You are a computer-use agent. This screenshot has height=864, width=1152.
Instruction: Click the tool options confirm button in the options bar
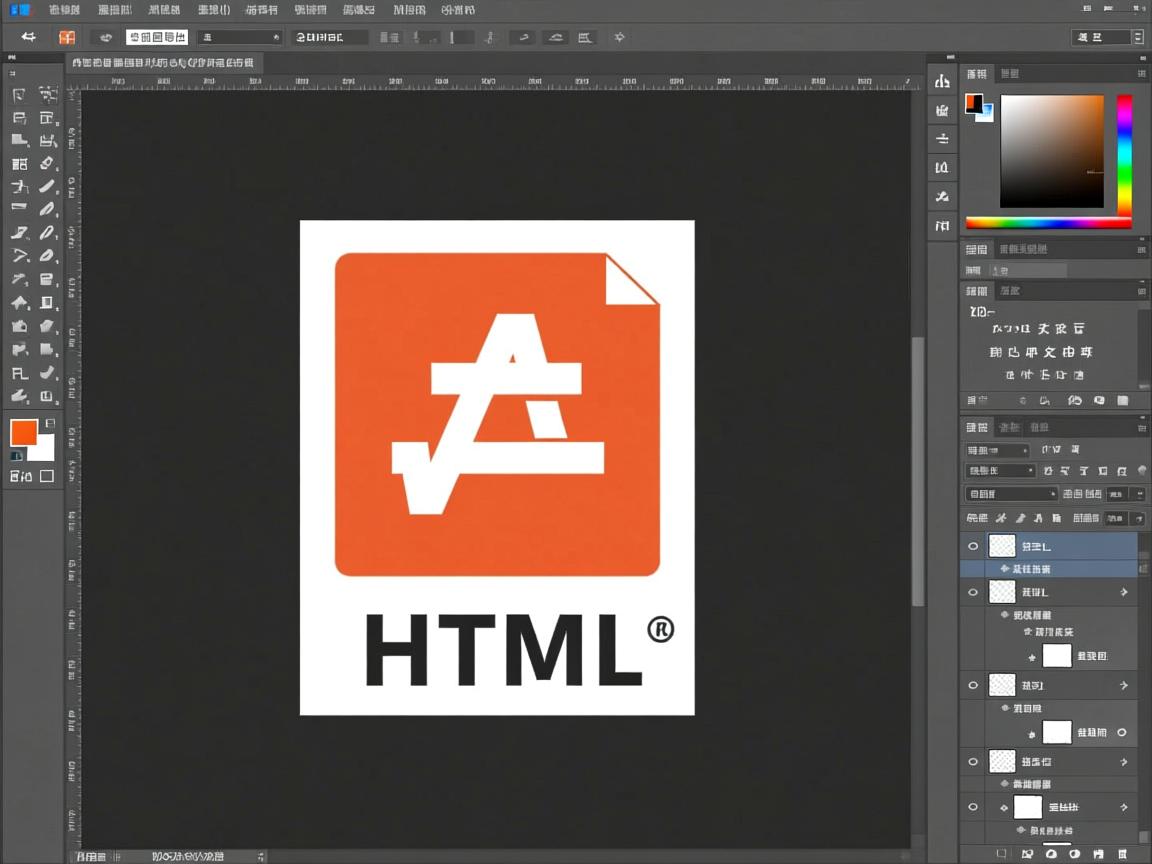[x=522, y=37]
